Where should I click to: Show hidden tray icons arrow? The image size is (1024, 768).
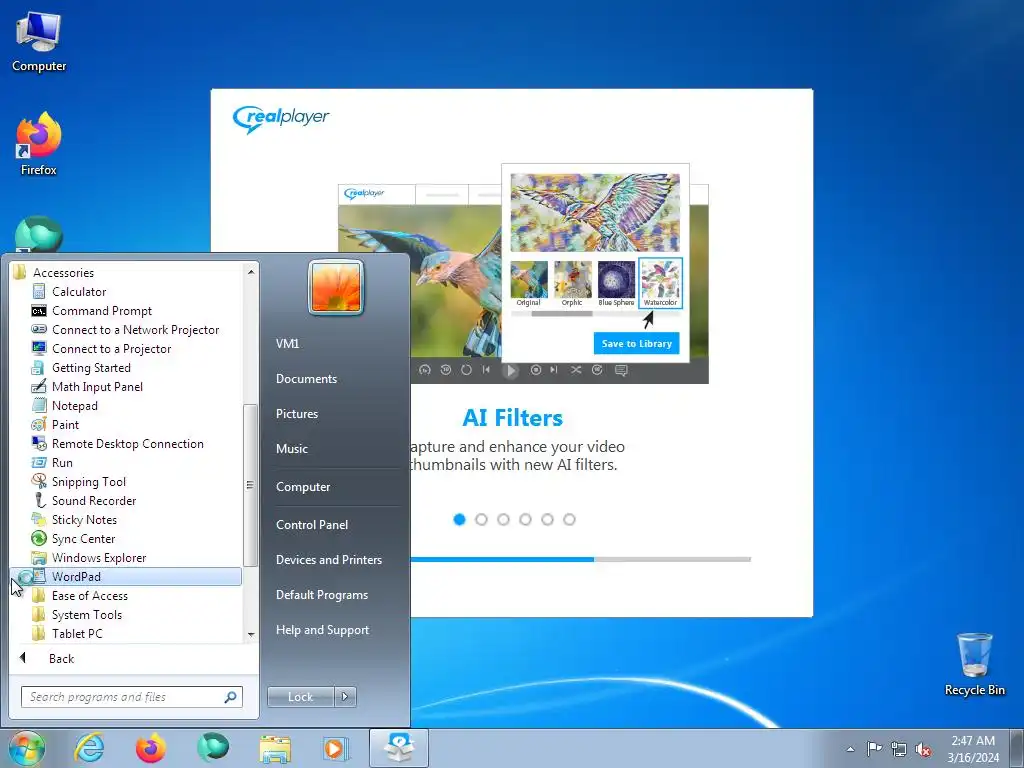(x=850, y=749)
